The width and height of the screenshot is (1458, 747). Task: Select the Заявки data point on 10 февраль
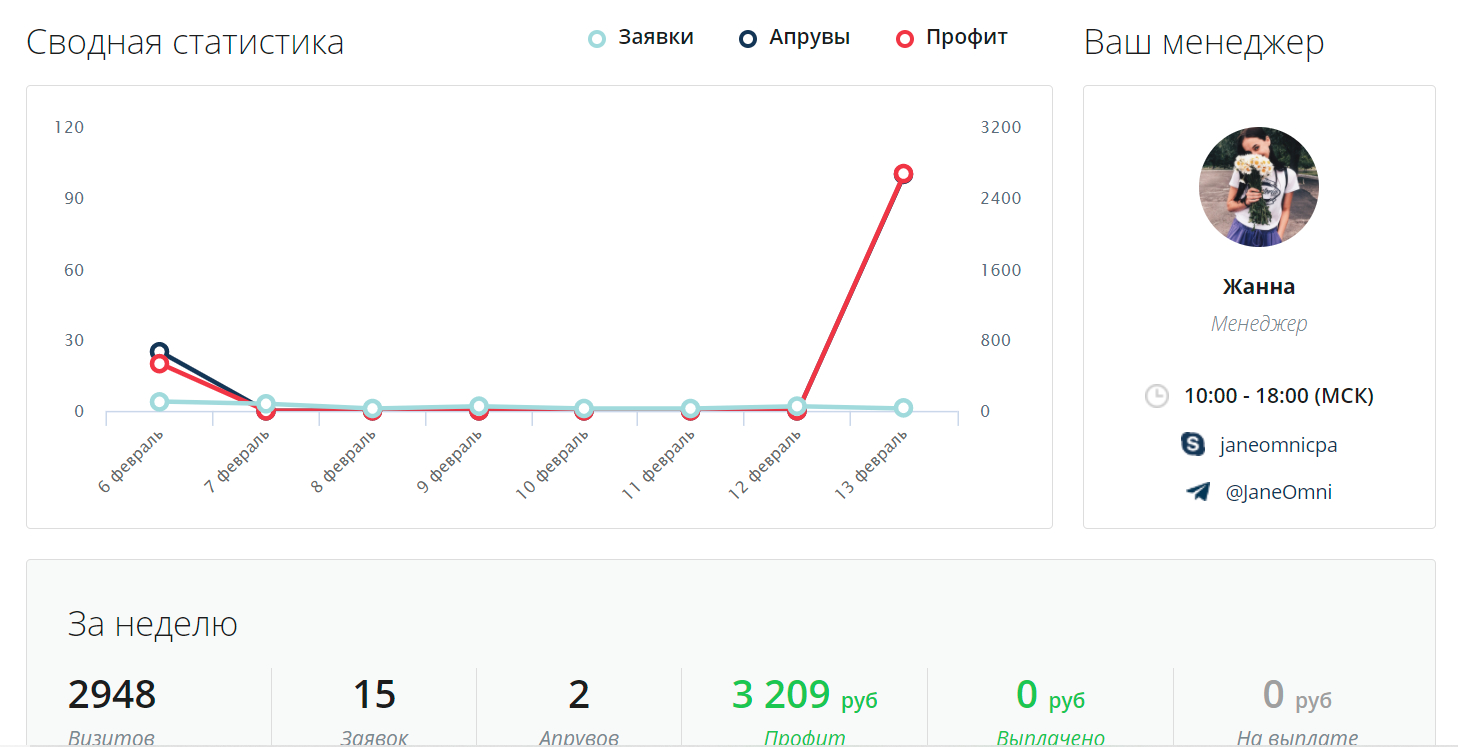coord(584,408)
